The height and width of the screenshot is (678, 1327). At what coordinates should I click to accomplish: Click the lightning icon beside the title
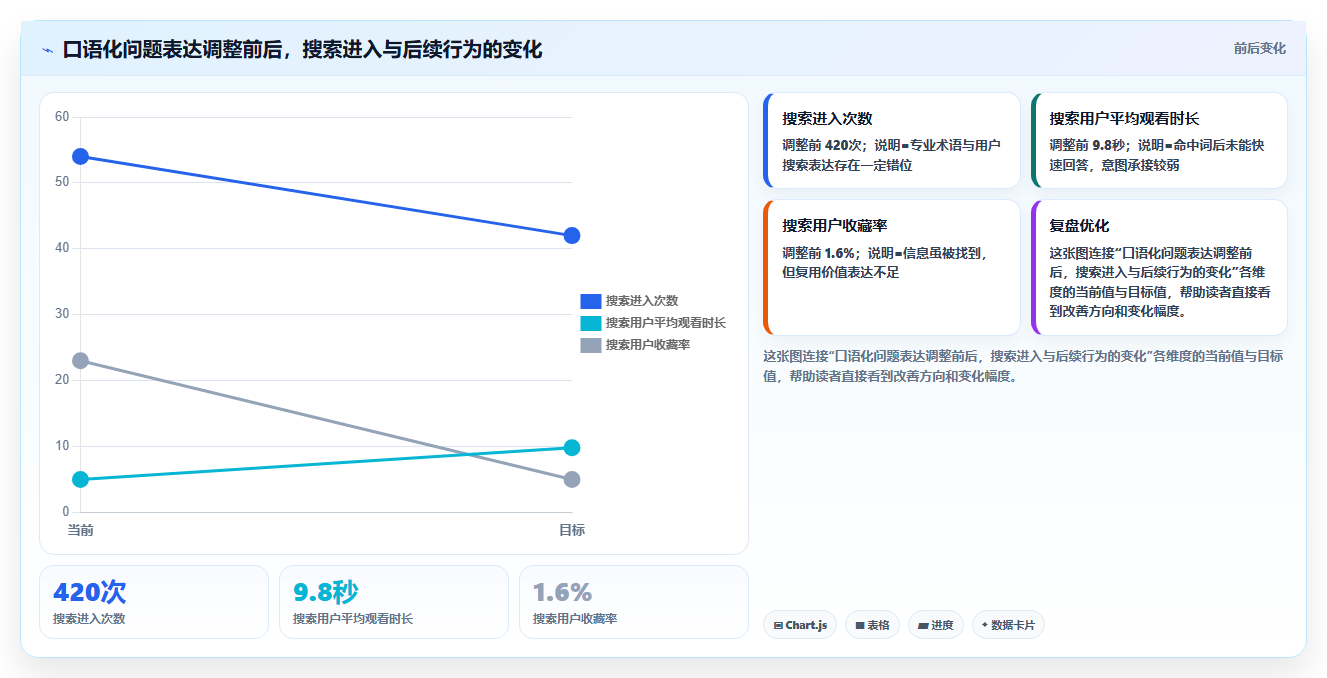point(47,50)
